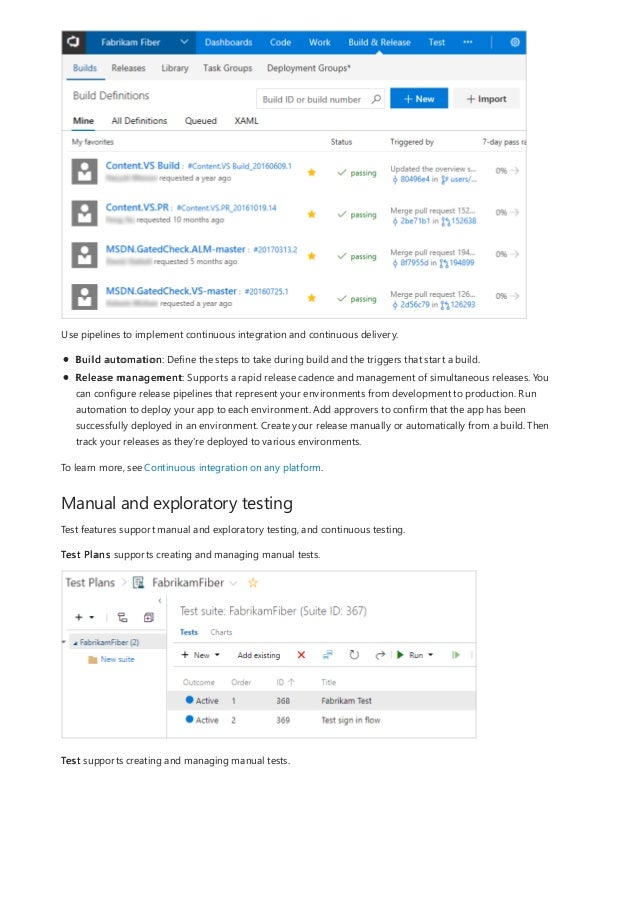Click the avatar icon for Content.VS Build
The image size is (638, 903).
(84, 172)
